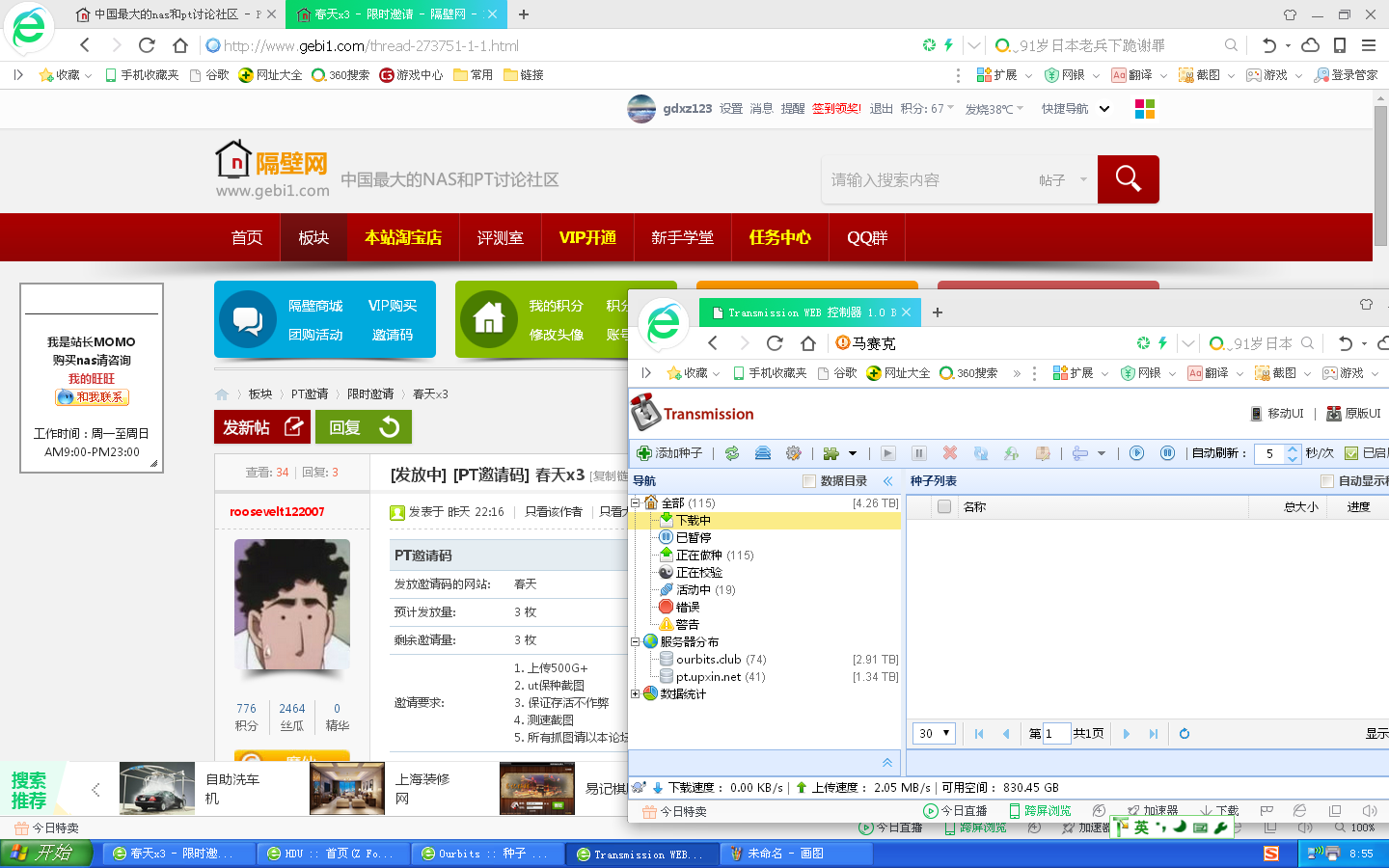1389x868 pixels.
Task: Open roosevelt122007 user profile link
Action: [x=277, y=512]
